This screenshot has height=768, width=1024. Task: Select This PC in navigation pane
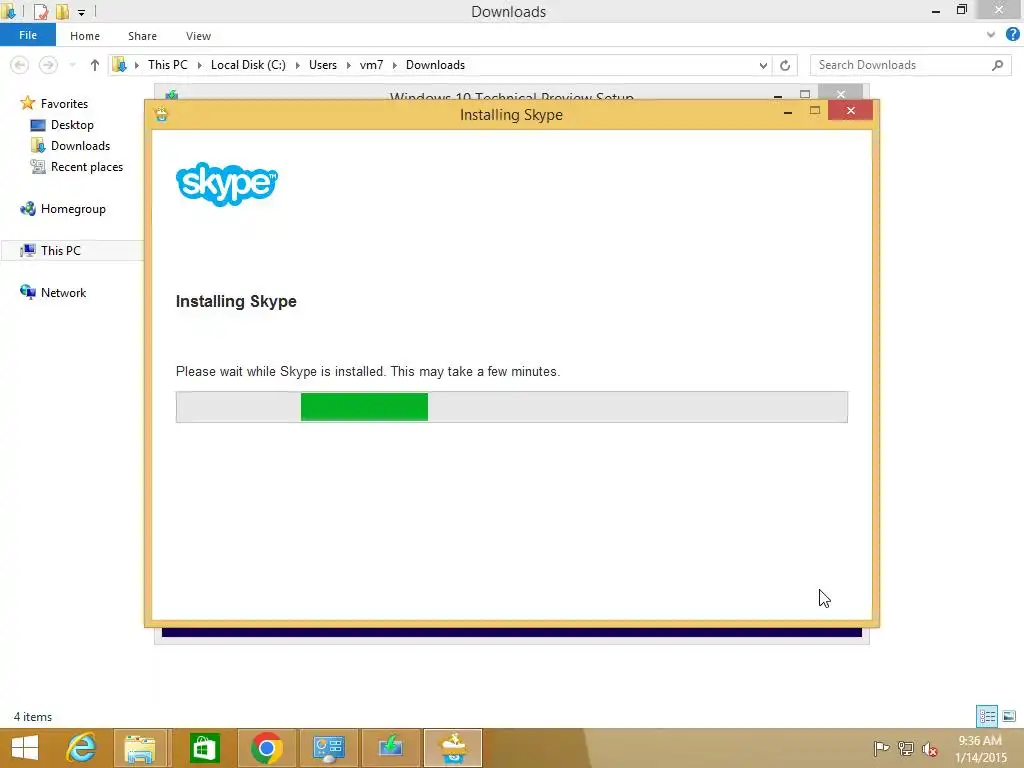pos(60,251)
